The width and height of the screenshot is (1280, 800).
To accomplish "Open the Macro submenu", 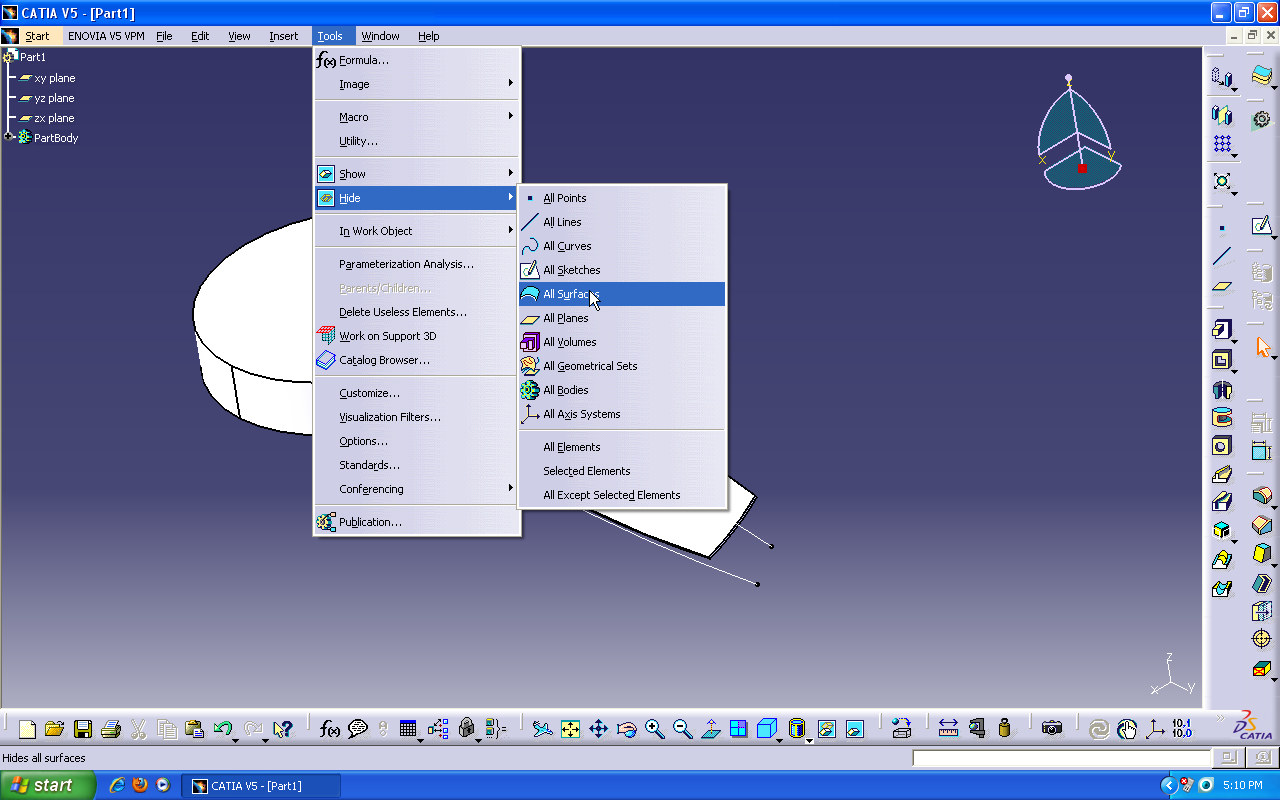I will click(x=417, y=117).
